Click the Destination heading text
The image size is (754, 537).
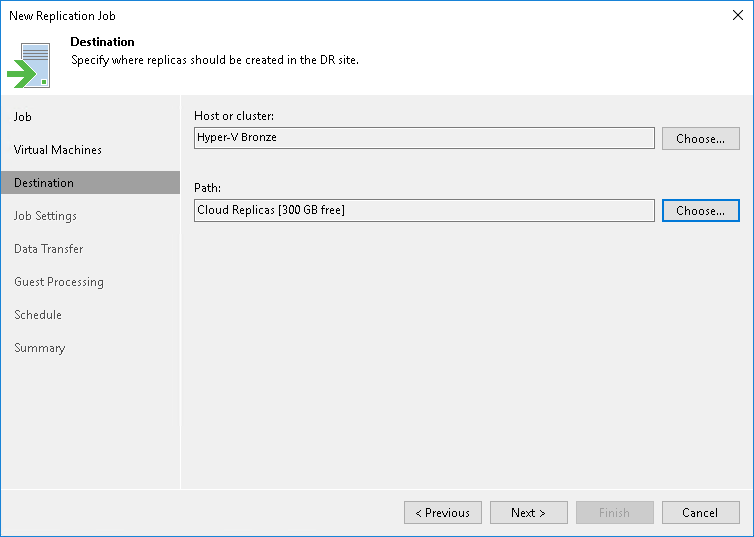coord(102,42)
